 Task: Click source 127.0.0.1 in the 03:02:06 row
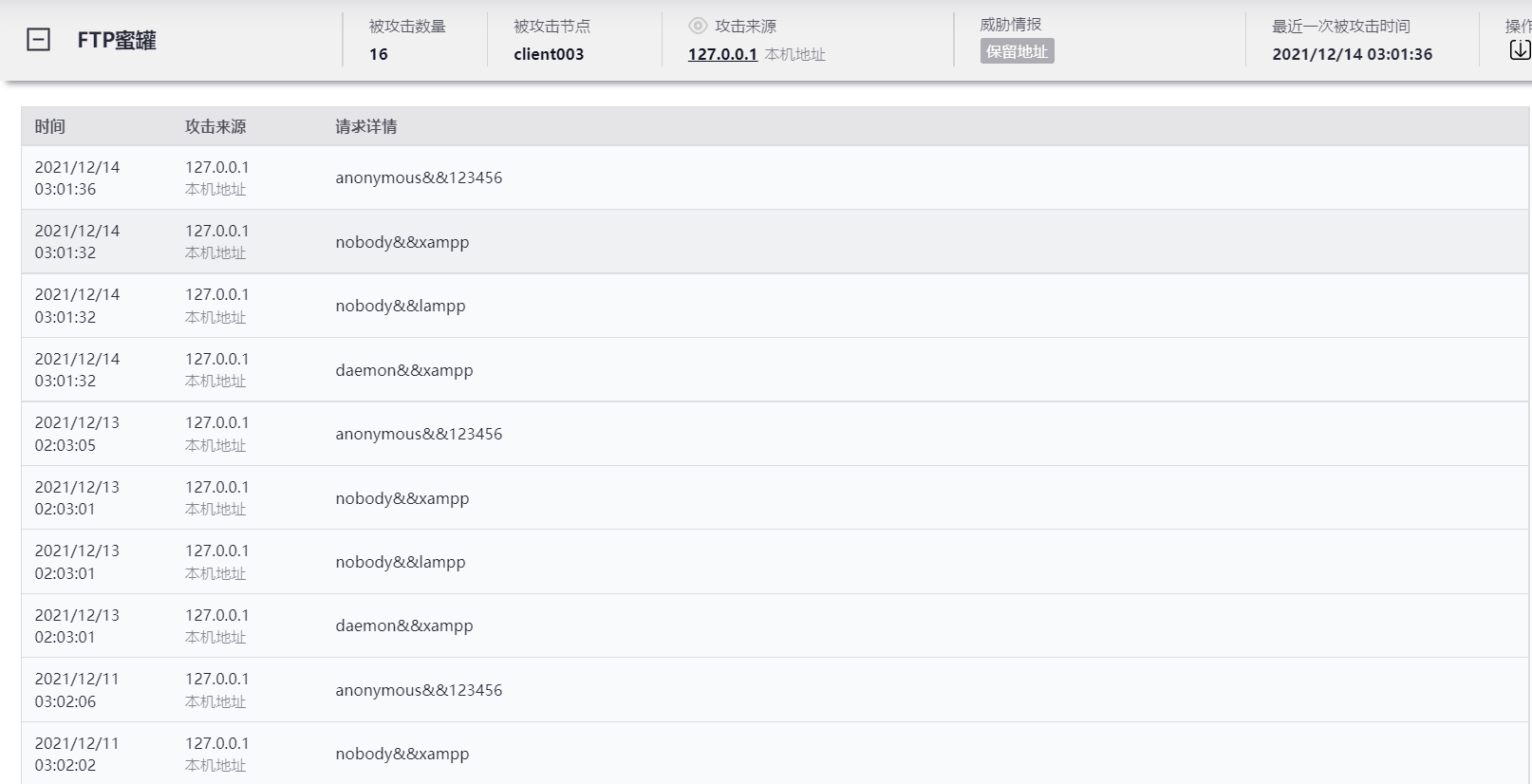(x=217, y=679)
